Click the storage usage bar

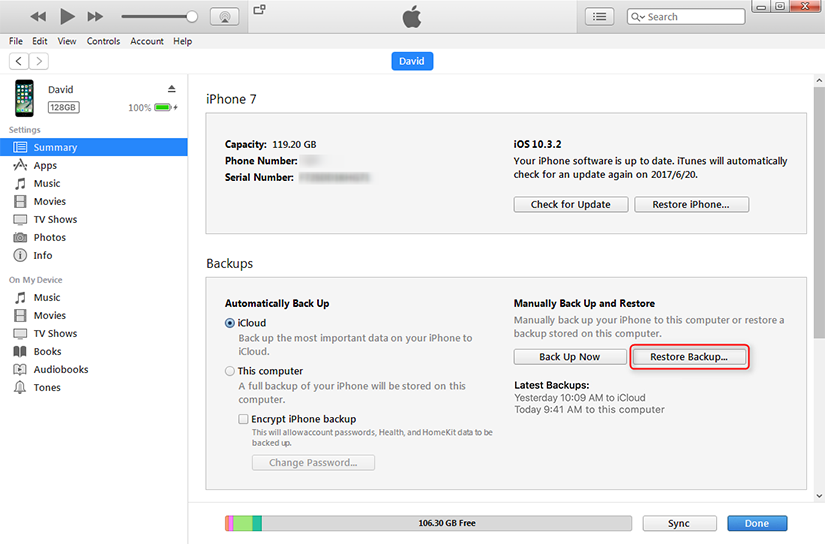click(428, 523)
